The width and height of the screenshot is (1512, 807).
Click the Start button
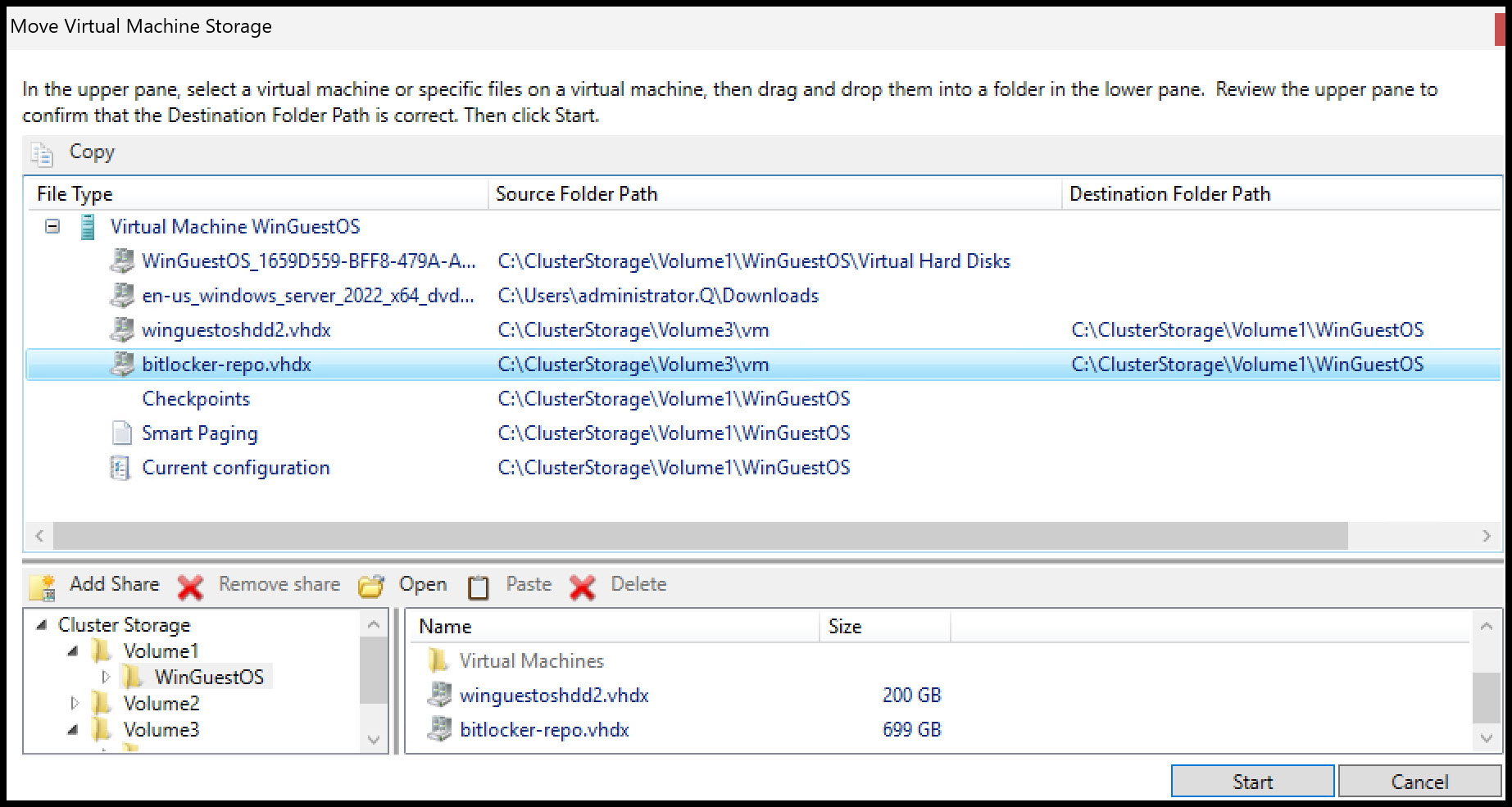click(1252, 782)
